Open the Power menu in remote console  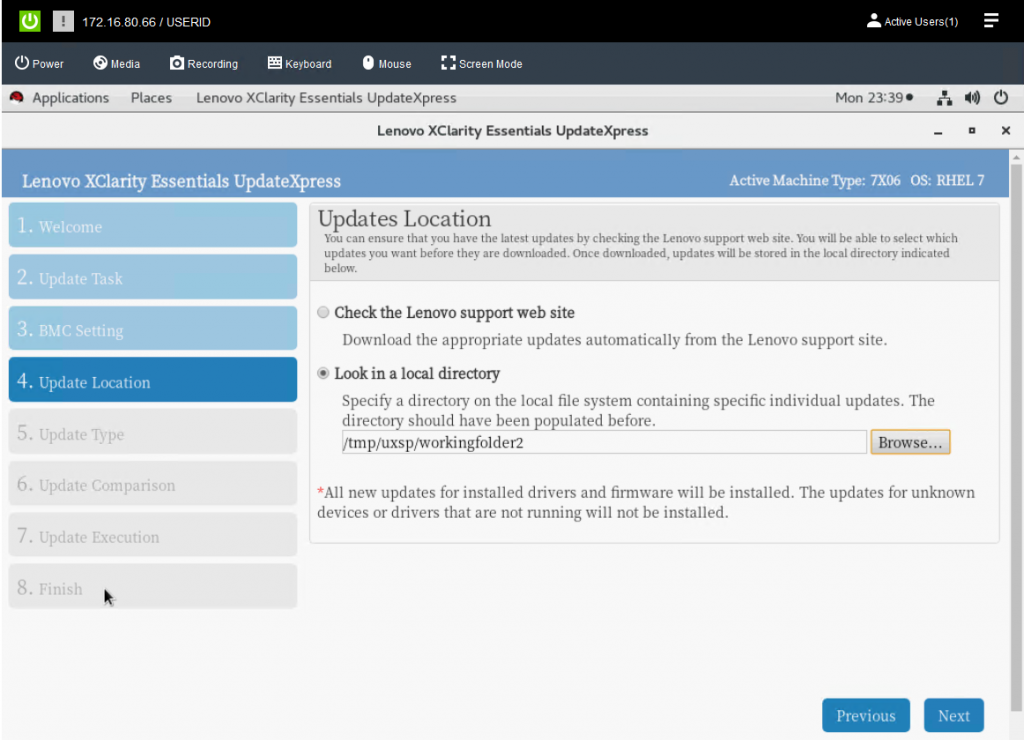pos(39,63)
